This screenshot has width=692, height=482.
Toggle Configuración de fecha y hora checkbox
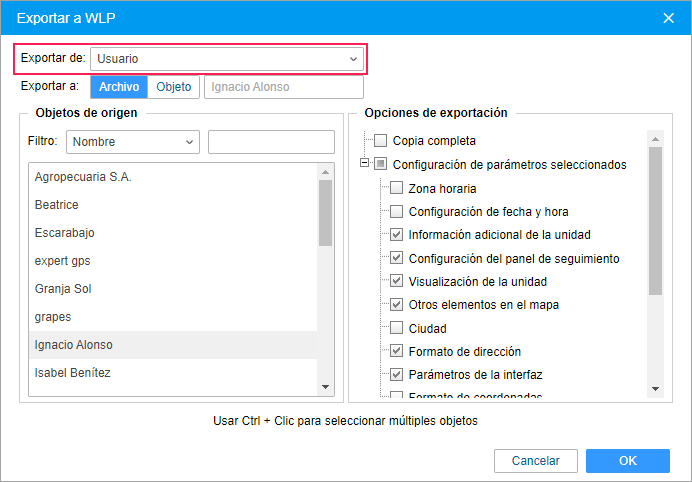click(x=396, y=211)
